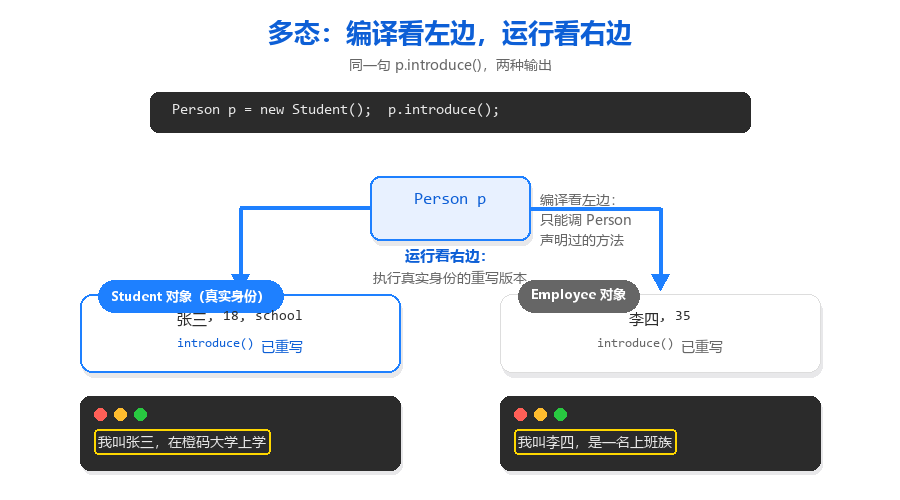The width and height of the screenshot is (900, 500).
Task: Click the 编译看左边: label
Action: 577,200
